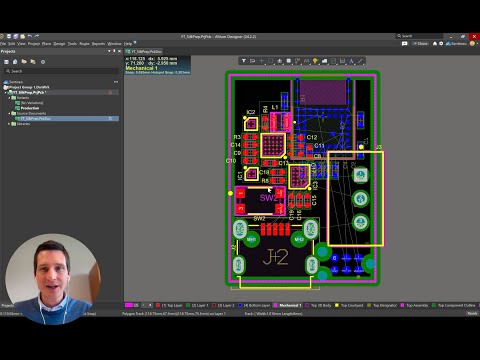Viewport: 480px width, 360px height.
Task: Open the Design menu
Action: pos(59,44)
